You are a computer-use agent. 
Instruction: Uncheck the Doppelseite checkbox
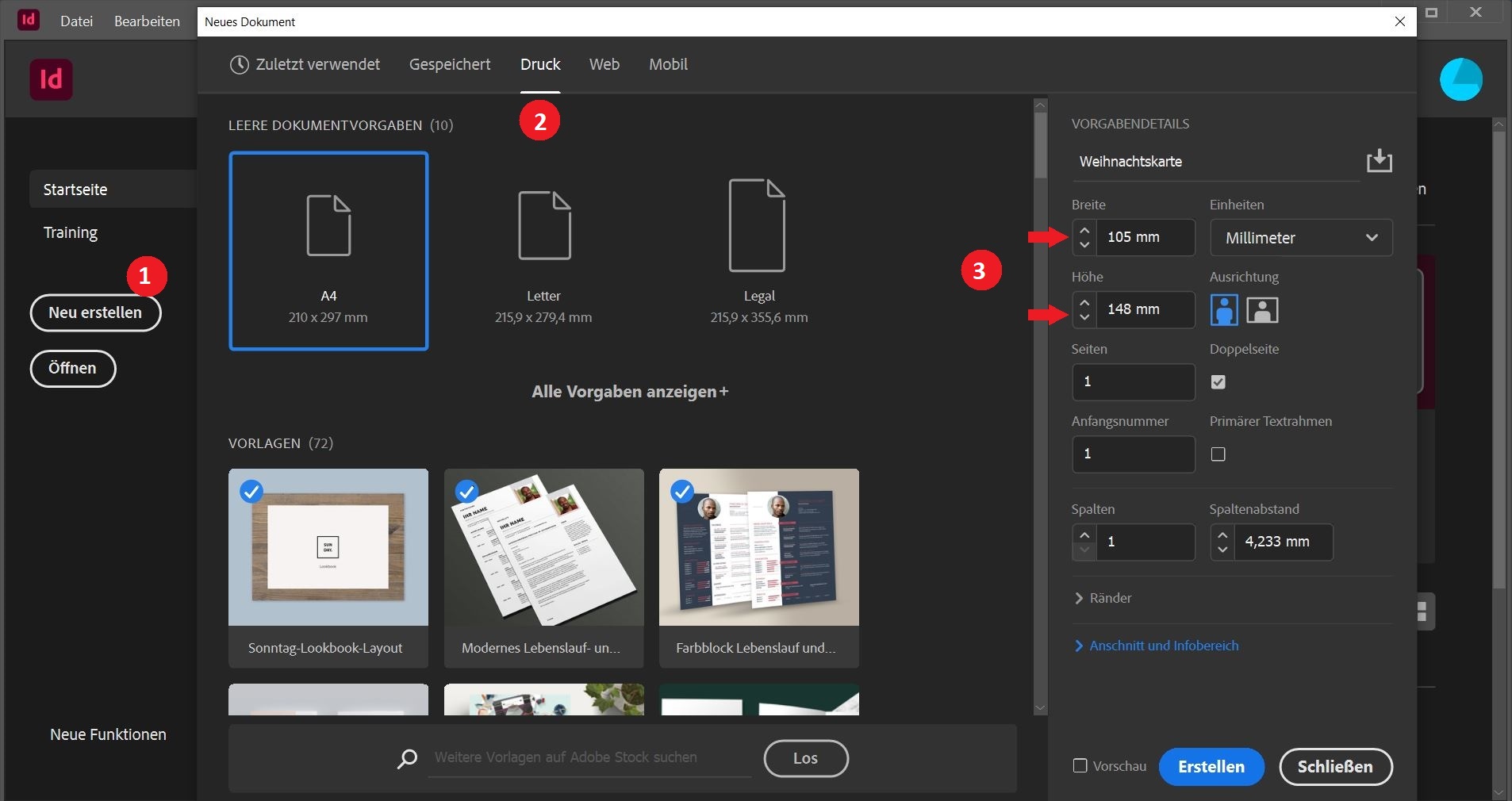[1218, 382]
